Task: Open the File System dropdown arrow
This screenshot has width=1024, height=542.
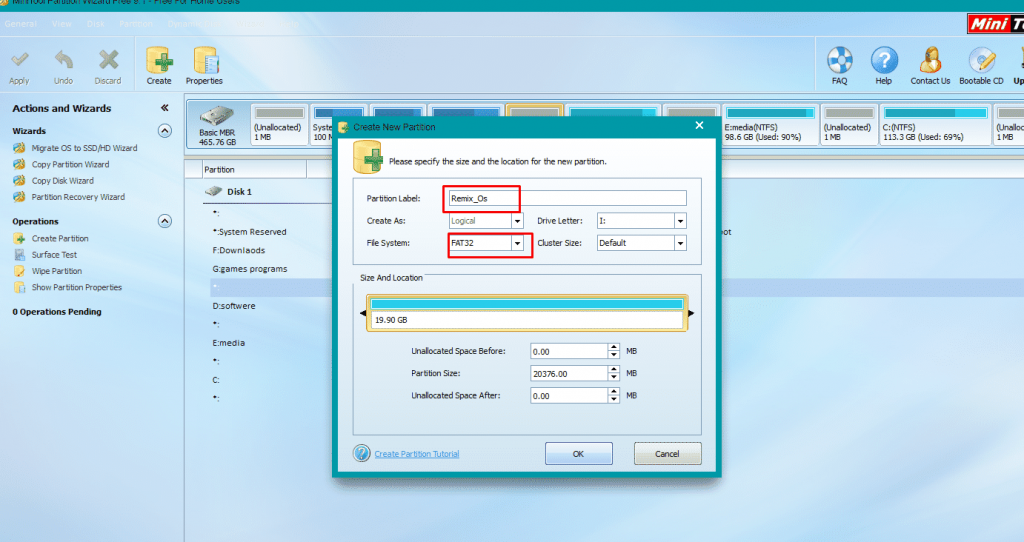Action: click(x=517, y=243)
